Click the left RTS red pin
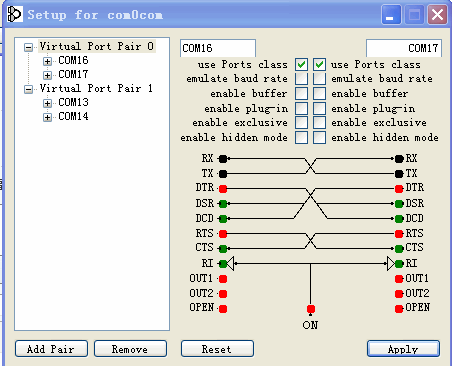452x366 pixels. (x=223, y=234)
